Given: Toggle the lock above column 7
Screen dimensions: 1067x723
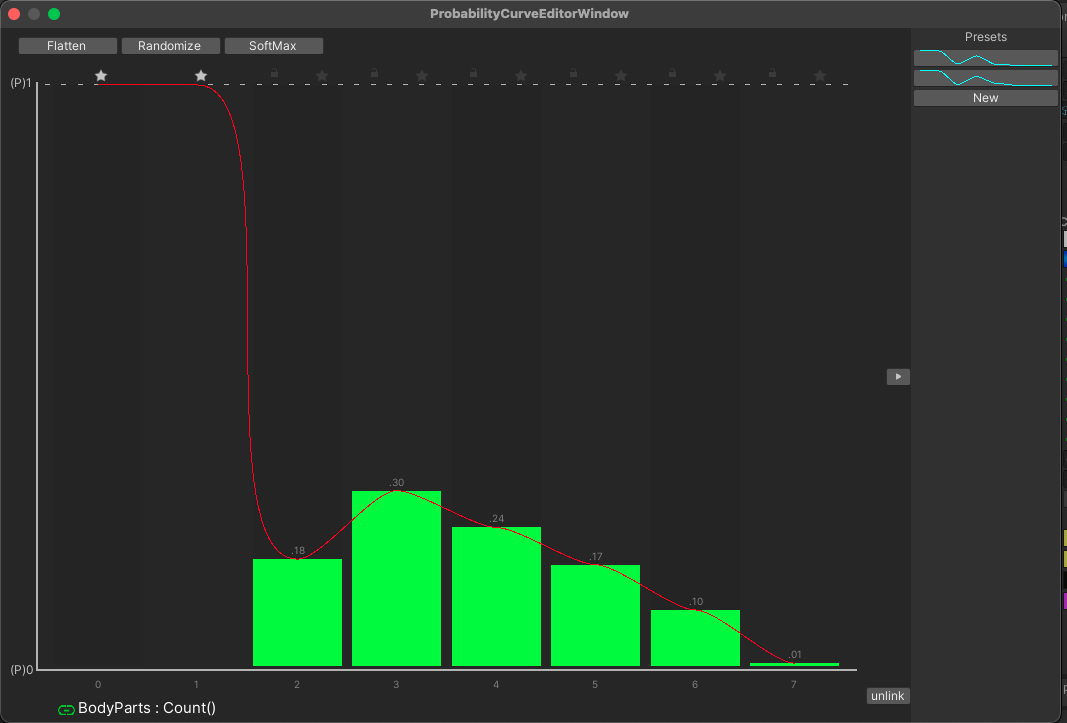Looking at the screenshot, I should click(x=772, y=72).
